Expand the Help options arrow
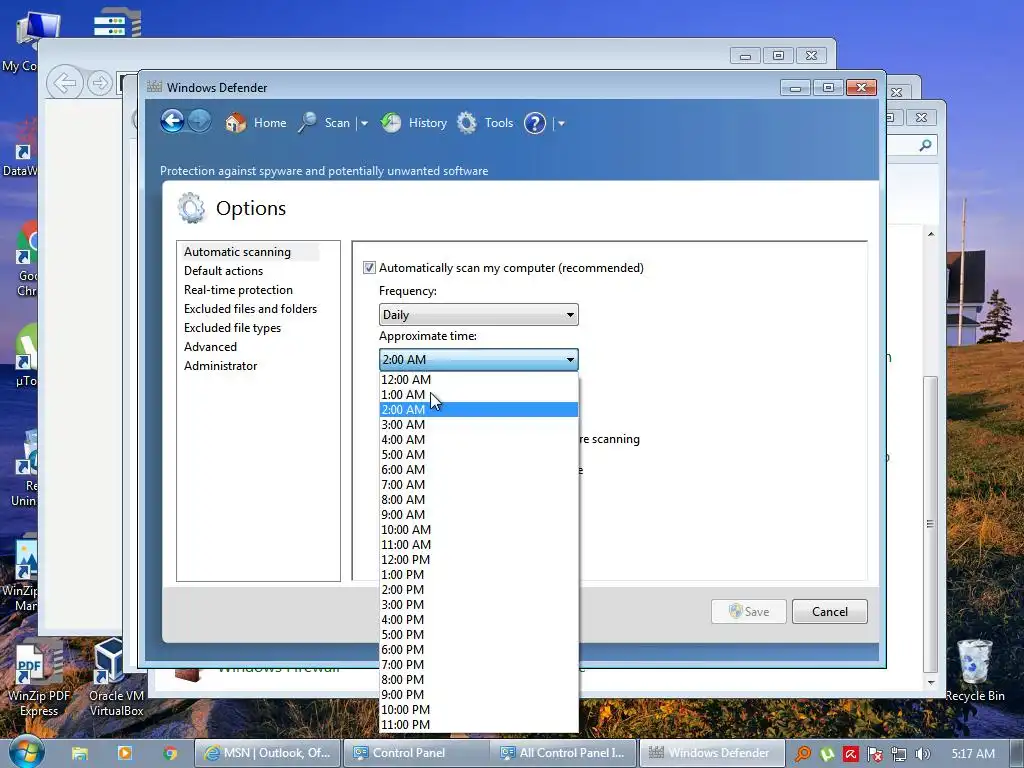1024x768 pixels. (x=561, y=123)
